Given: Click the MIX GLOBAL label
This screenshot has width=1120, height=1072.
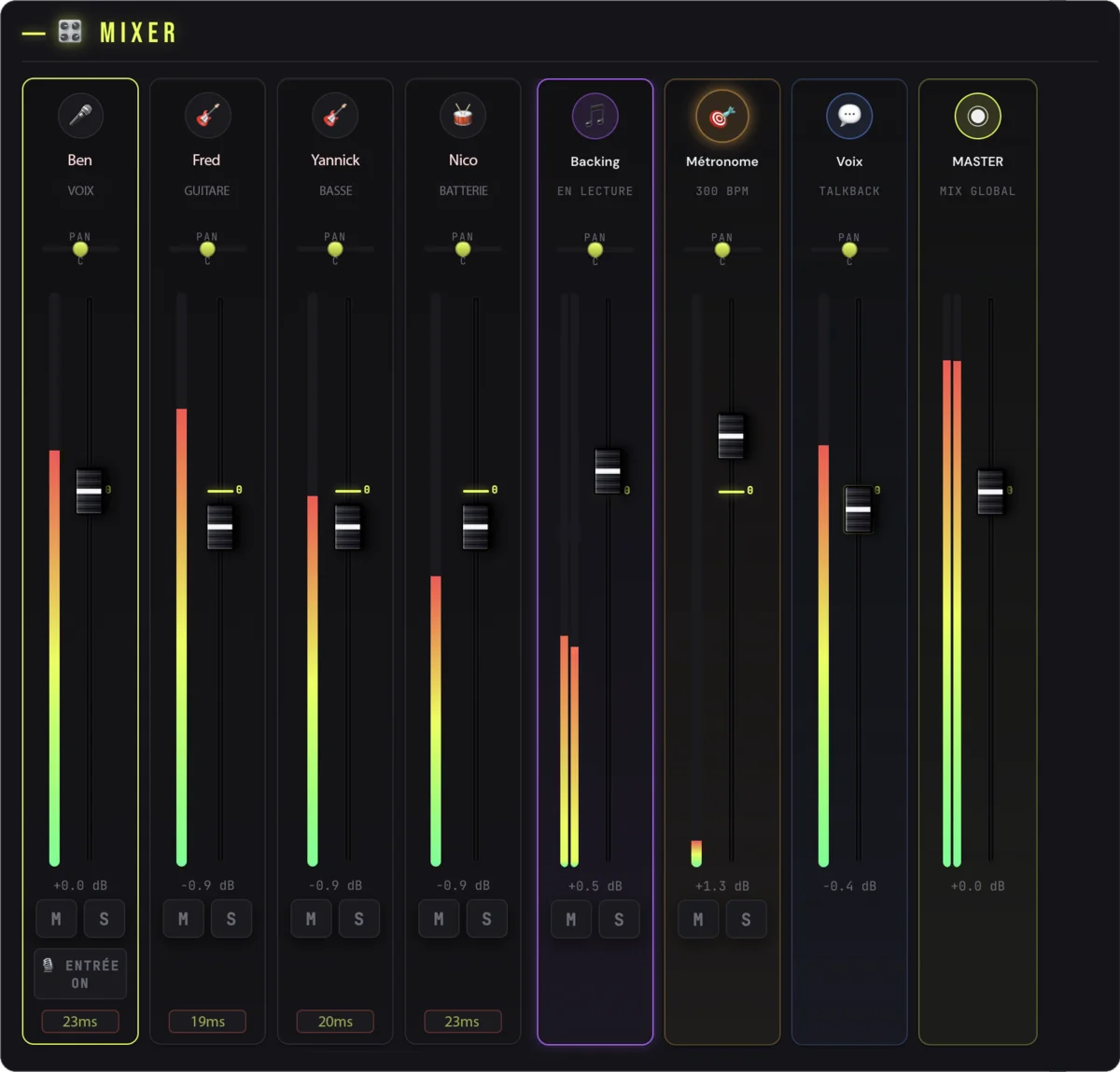Looking at the screenshot, I should point(977,191).
